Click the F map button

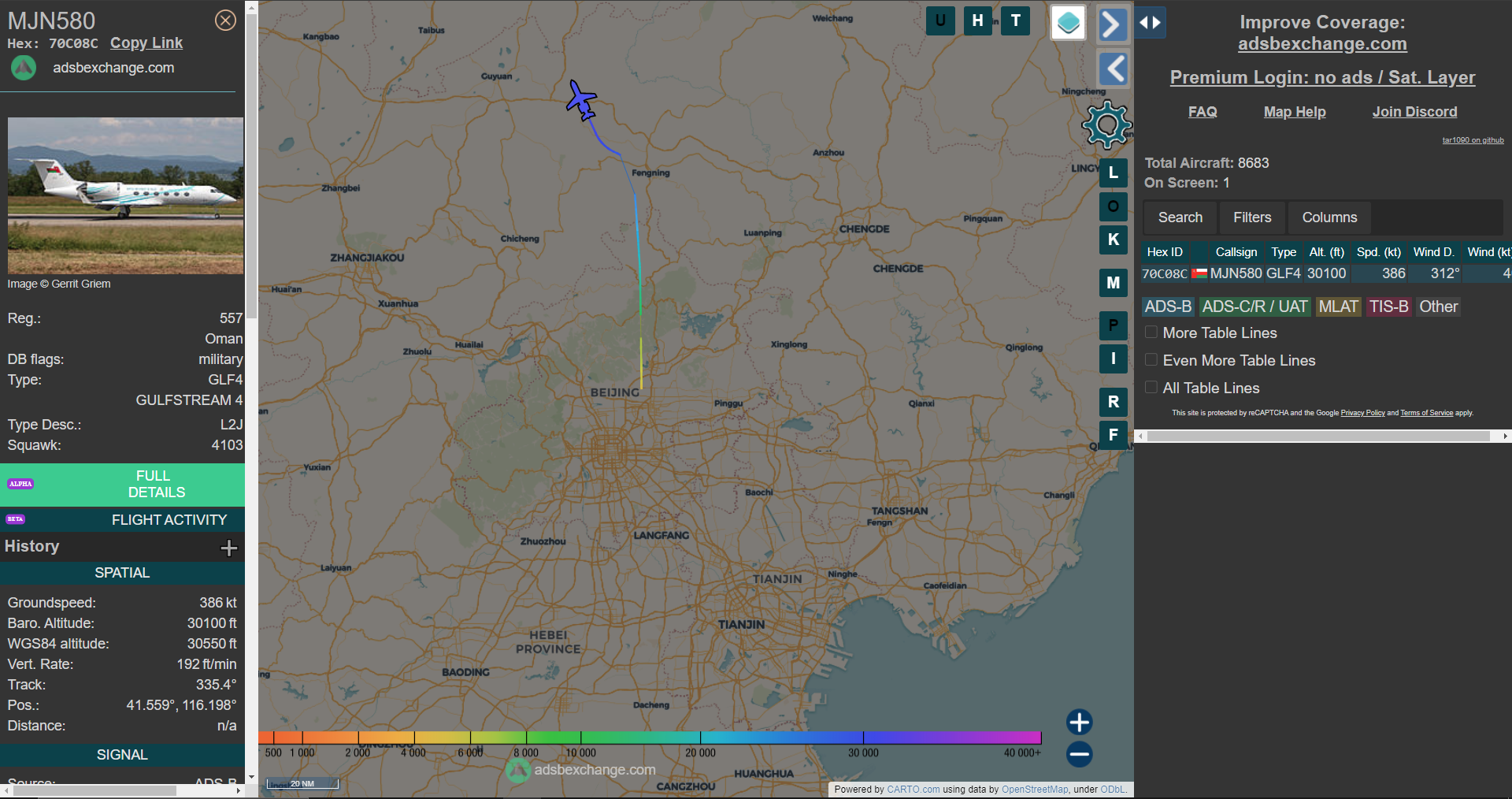click(1114, 435)
